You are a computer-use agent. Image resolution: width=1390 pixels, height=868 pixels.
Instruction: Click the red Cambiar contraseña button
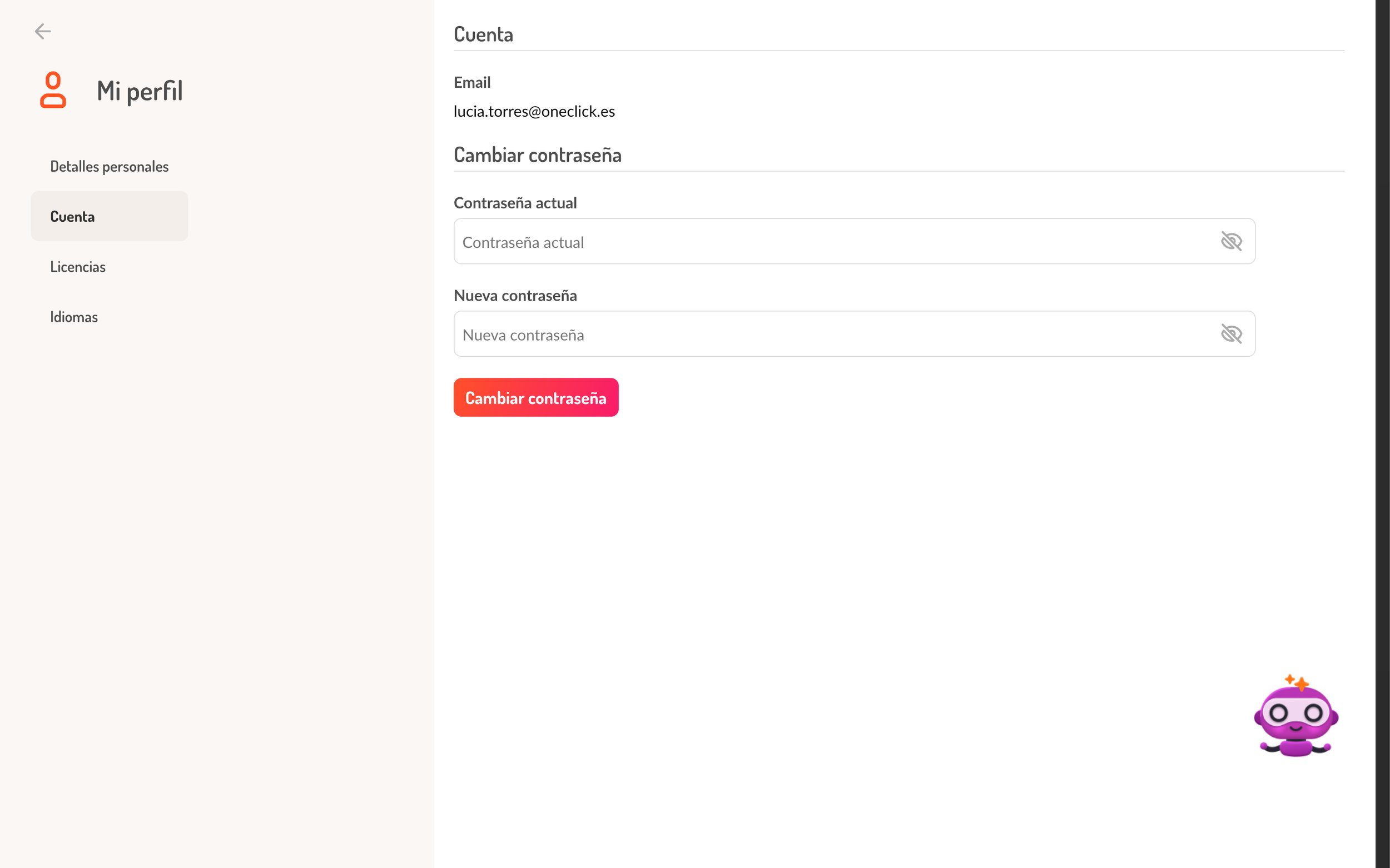[x=536, y=397]
